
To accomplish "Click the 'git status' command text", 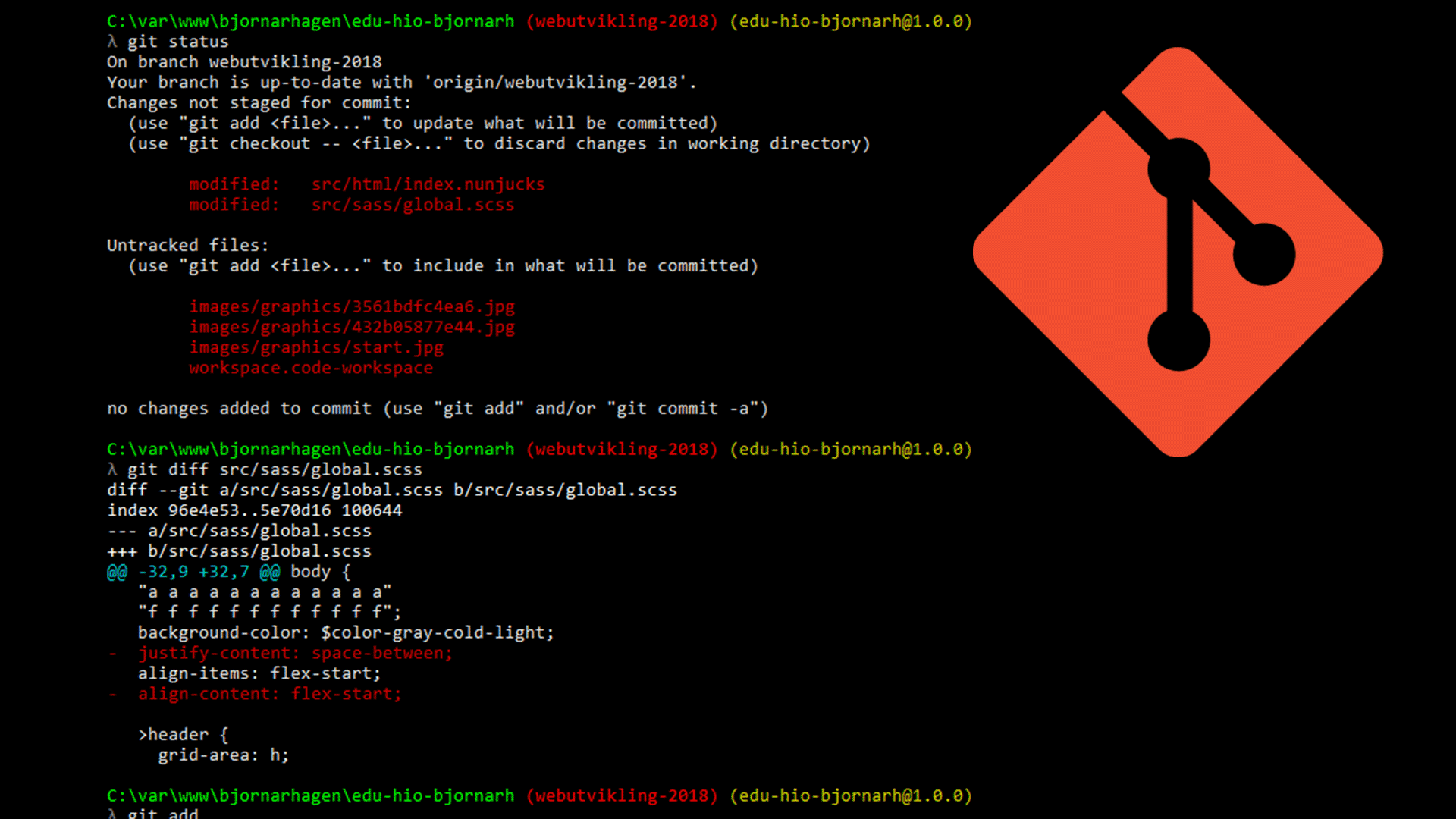I will click(177, 42).
